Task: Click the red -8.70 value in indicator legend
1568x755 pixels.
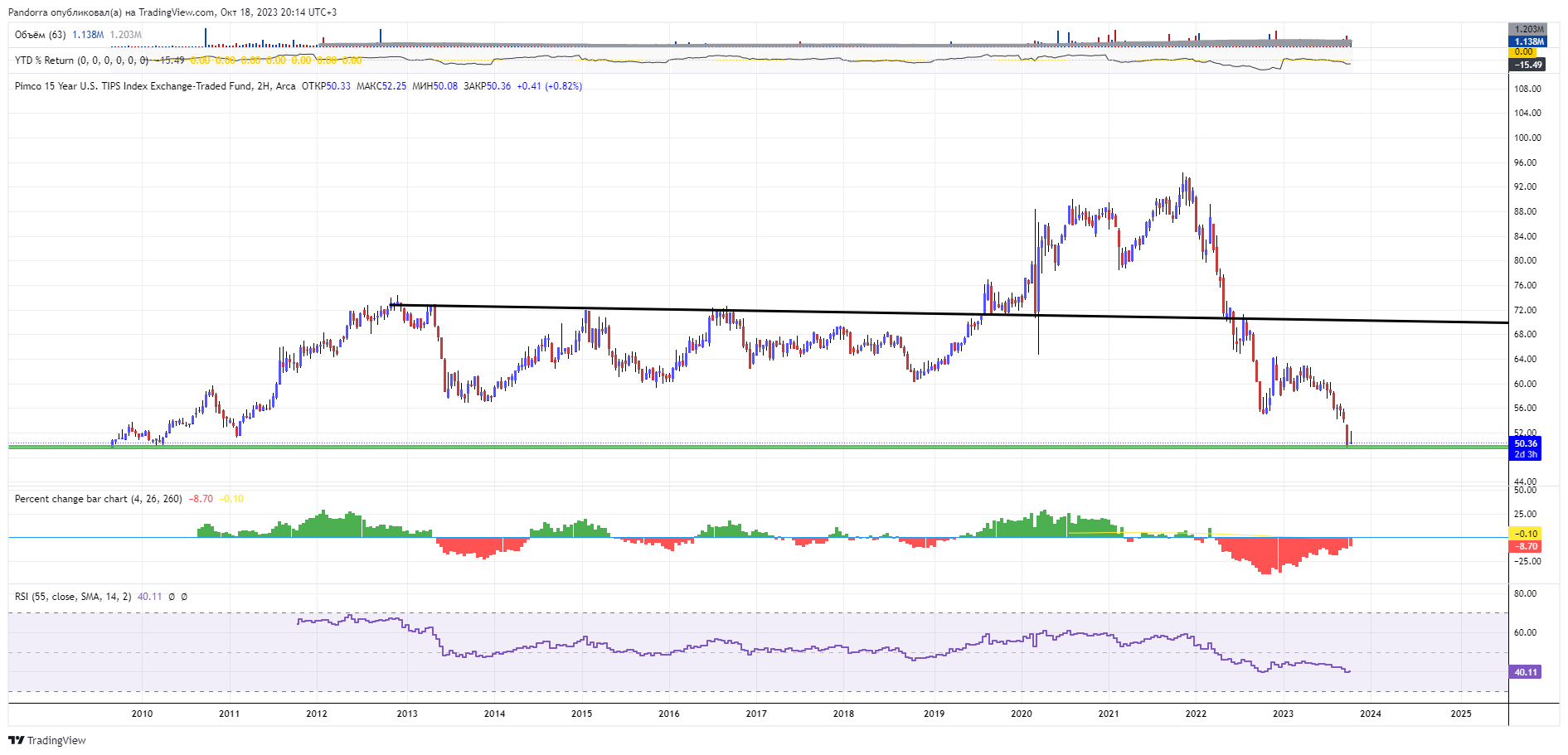Action: [201, 499]
